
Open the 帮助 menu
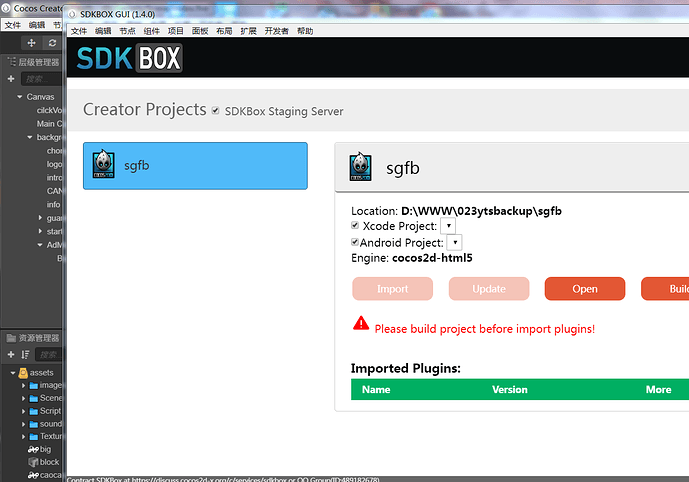(305, 31)
